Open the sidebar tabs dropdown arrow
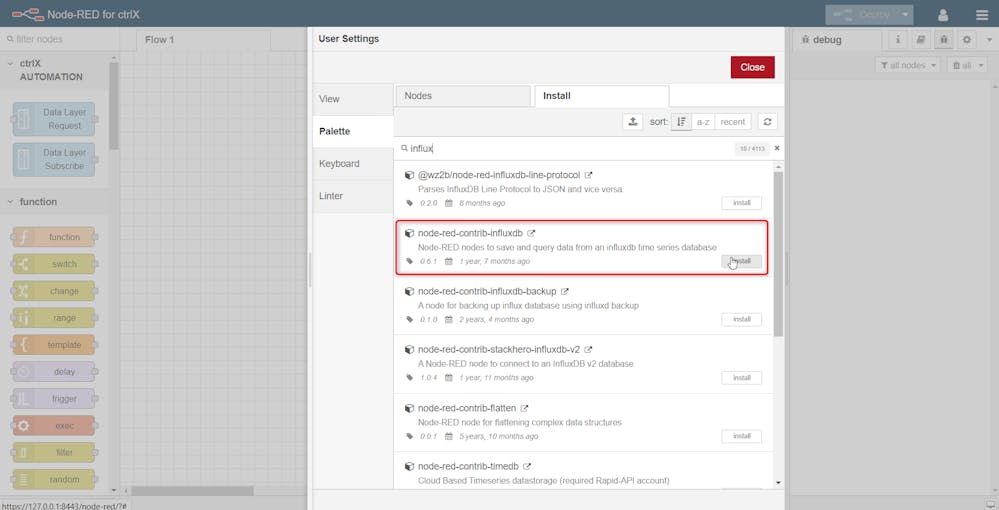The width and height of the screenshot is (999, 510). tap(989, 40)
